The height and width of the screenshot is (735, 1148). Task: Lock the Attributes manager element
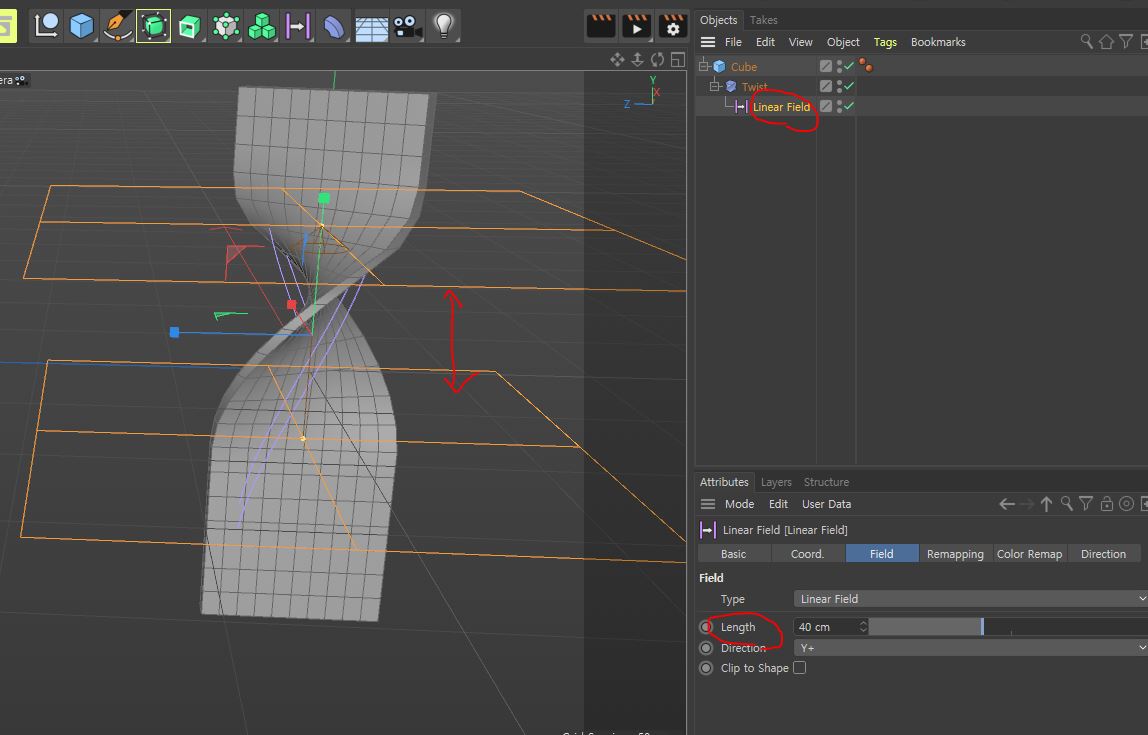click(x=1106, y=504)
